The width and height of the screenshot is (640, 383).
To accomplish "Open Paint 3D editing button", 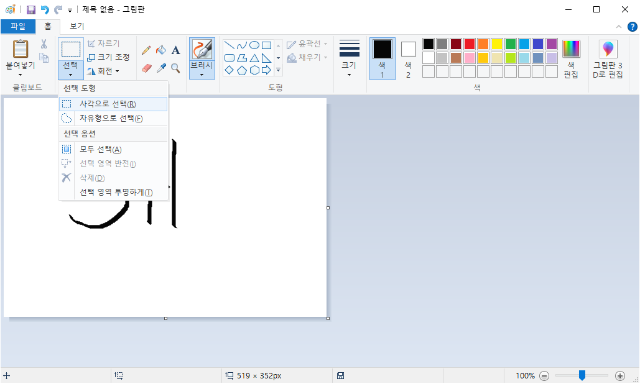I will 608,59.
